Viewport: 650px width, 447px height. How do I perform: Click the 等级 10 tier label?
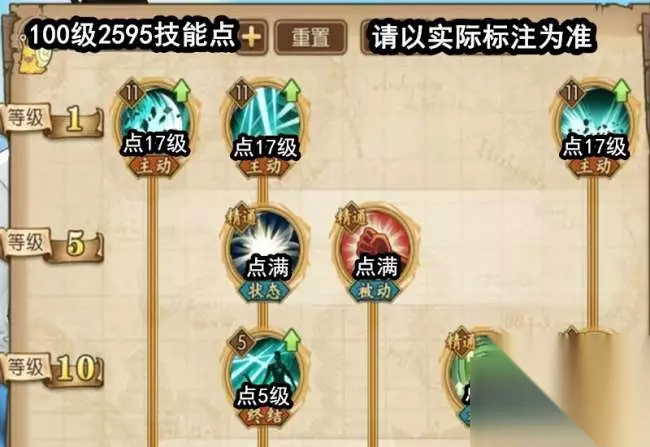(x=52, y=369)
